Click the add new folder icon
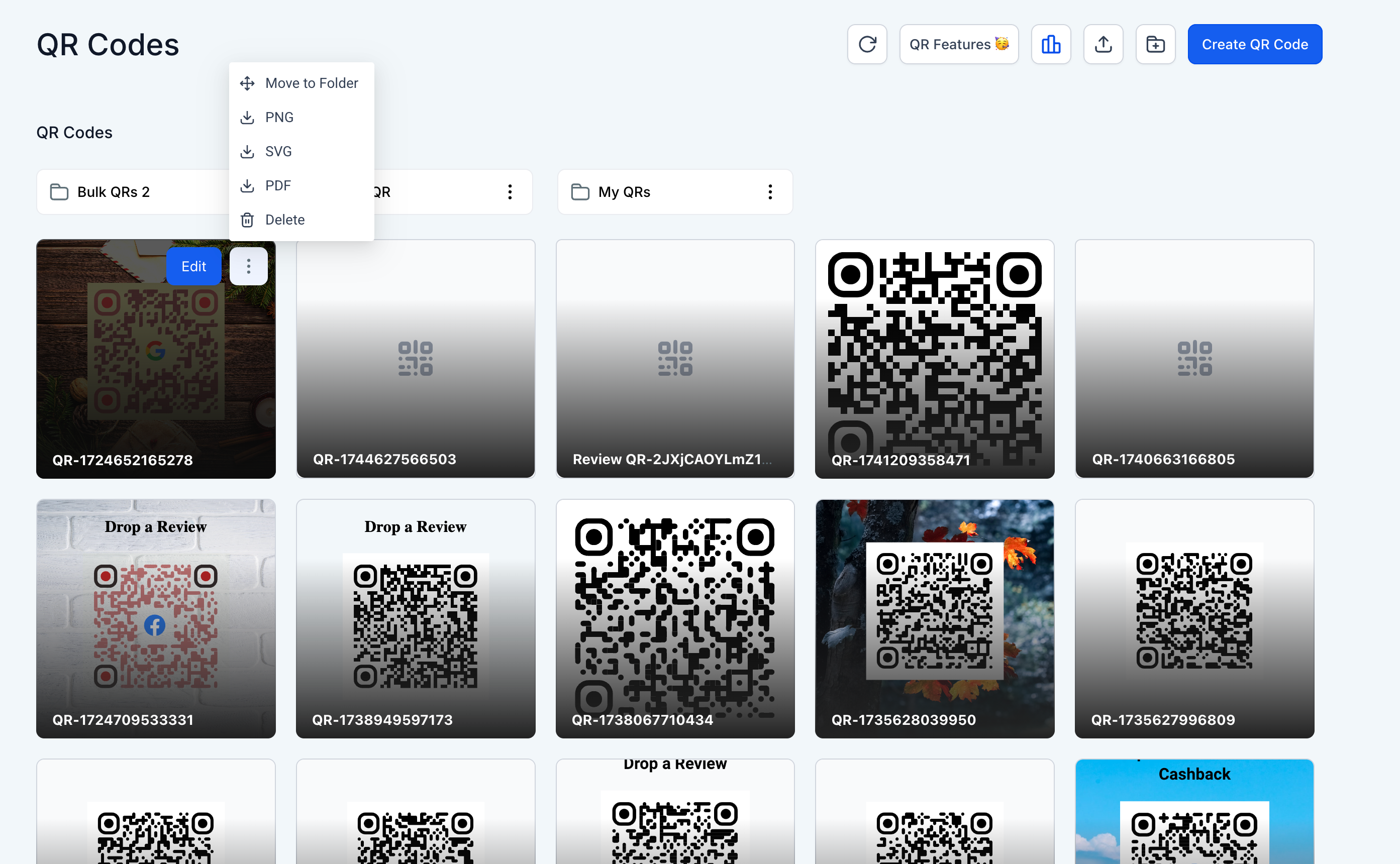Image resolution: width=1400 pixels, height=864 pixels. [x=1155, y=44]
